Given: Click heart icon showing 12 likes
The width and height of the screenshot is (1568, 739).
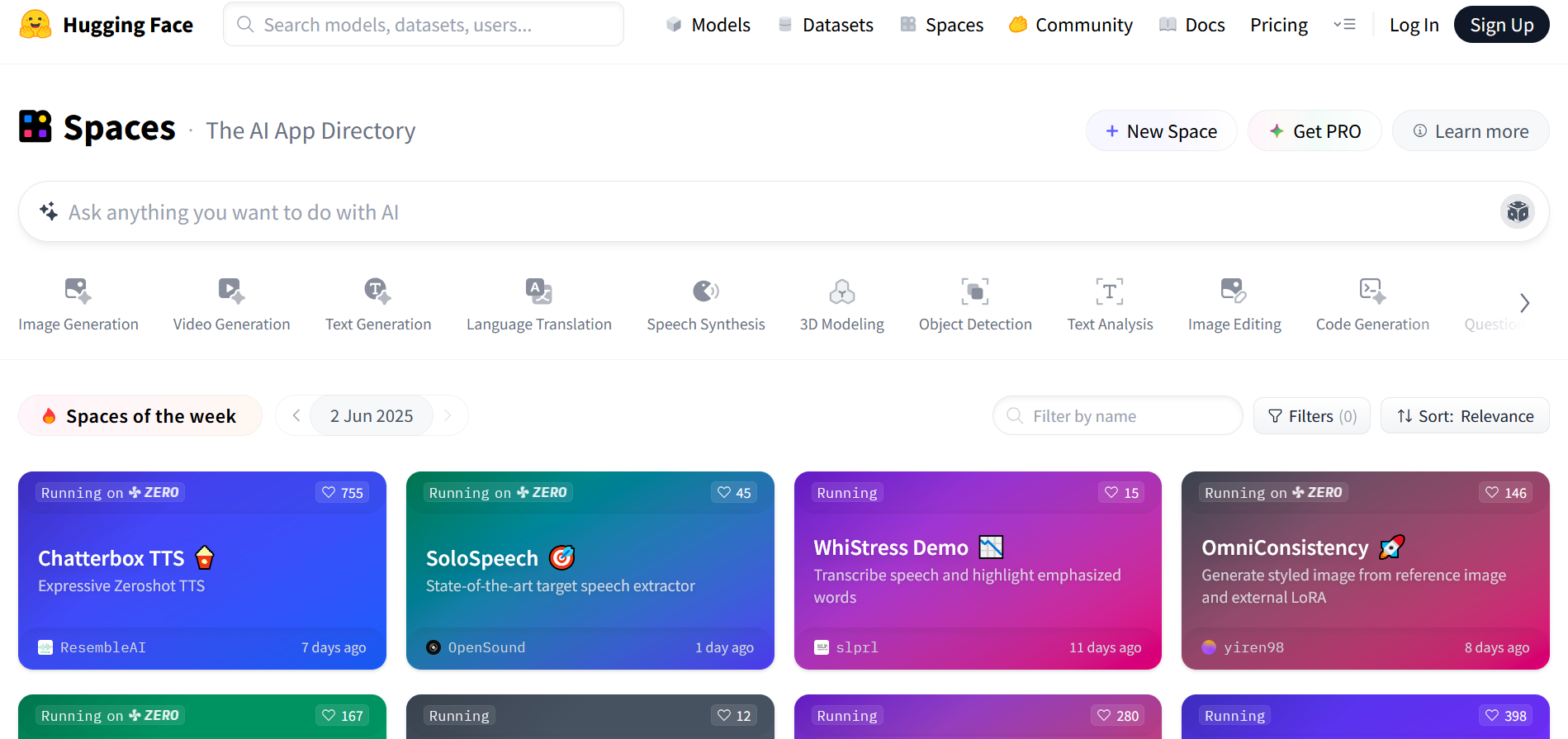Looking at the screenshot, I should [x=734, y=716].
